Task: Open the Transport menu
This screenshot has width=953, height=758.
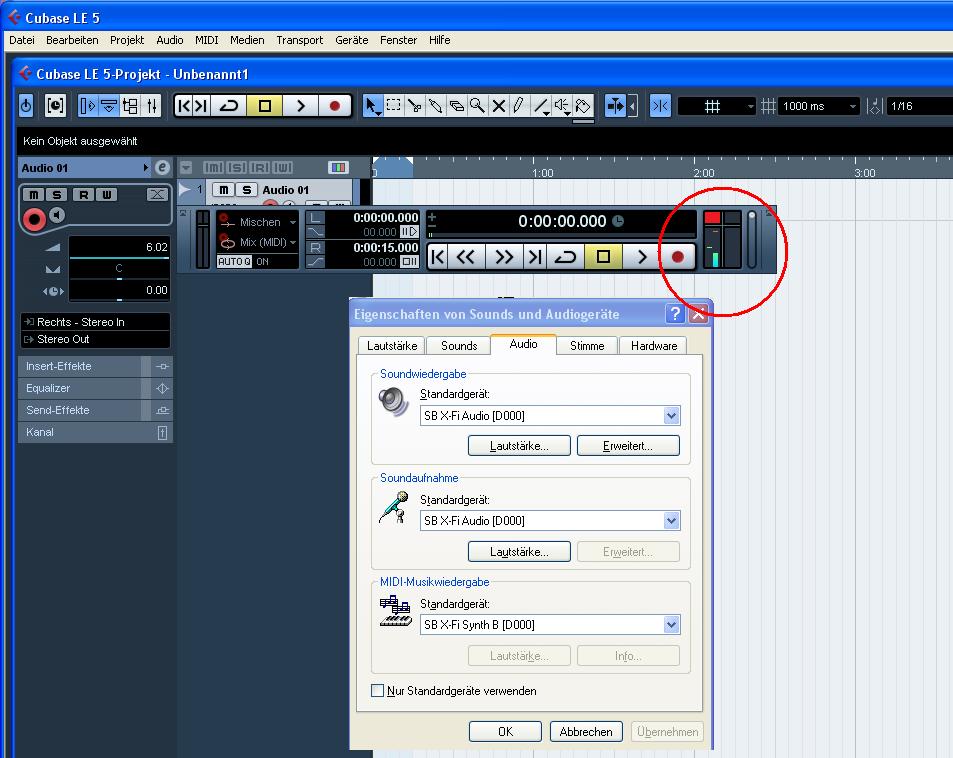Action: coord(300,40)
